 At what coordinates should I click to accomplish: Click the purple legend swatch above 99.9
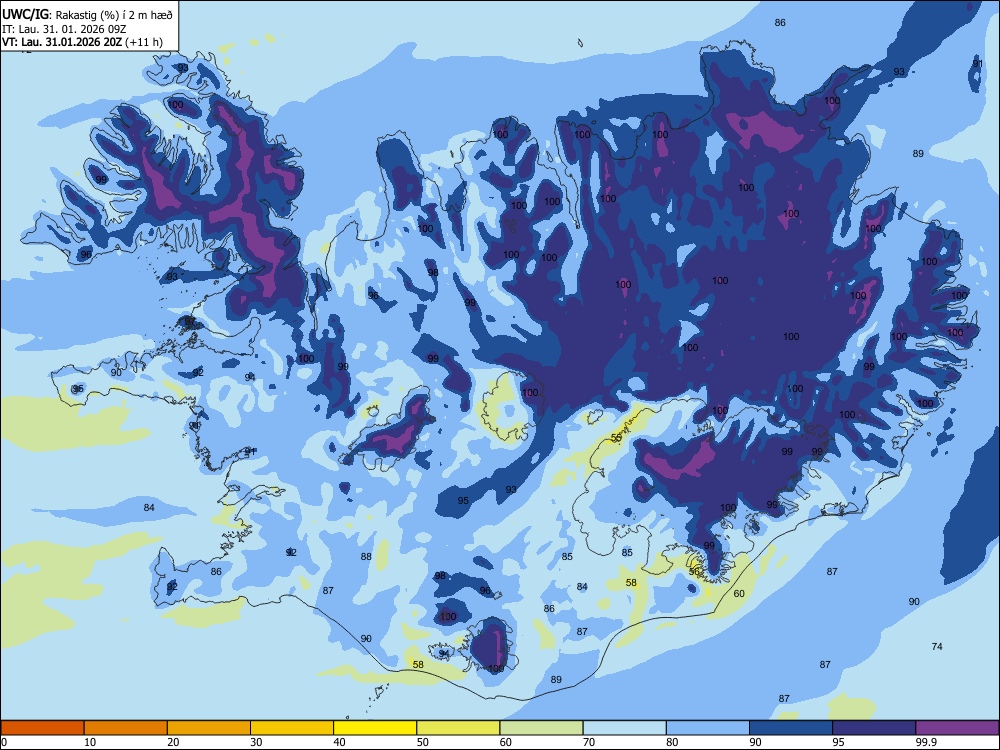(957, 728)
